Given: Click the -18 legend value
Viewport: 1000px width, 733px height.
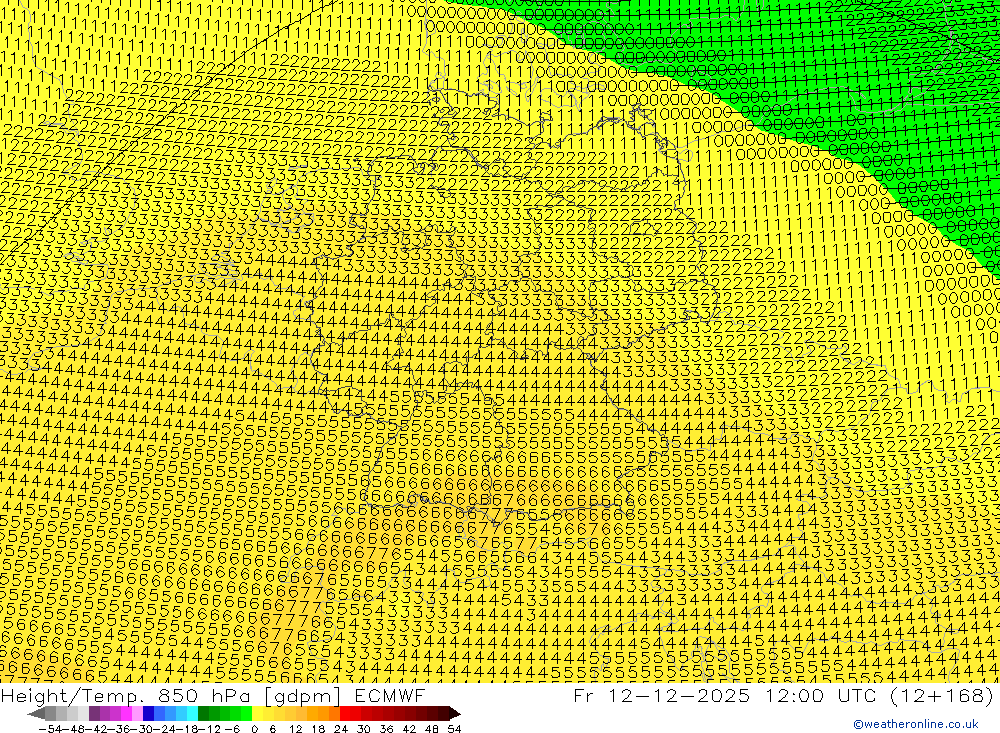Looking at the screenshot, I should pos(189,729).
